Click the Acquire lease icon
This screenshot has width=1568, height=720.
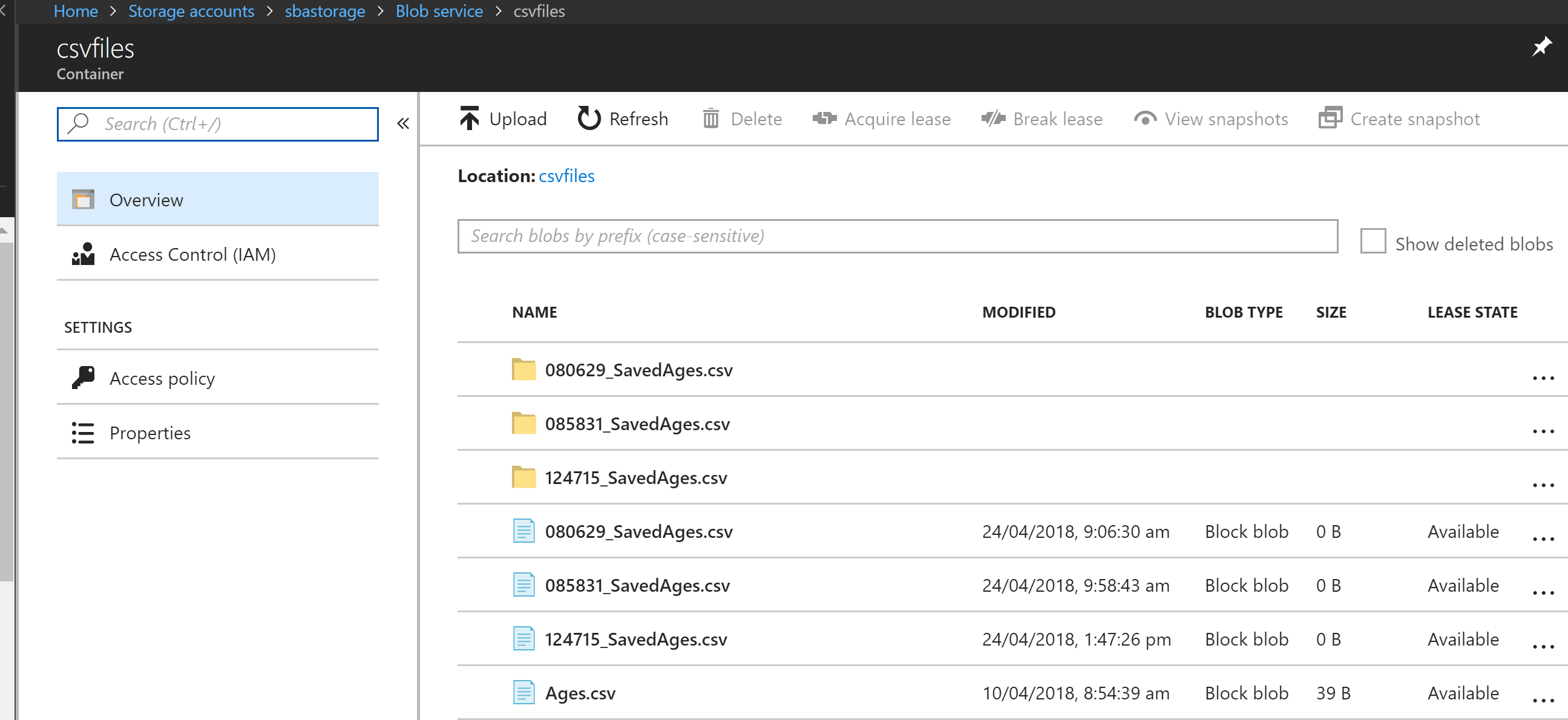(824, 119)
